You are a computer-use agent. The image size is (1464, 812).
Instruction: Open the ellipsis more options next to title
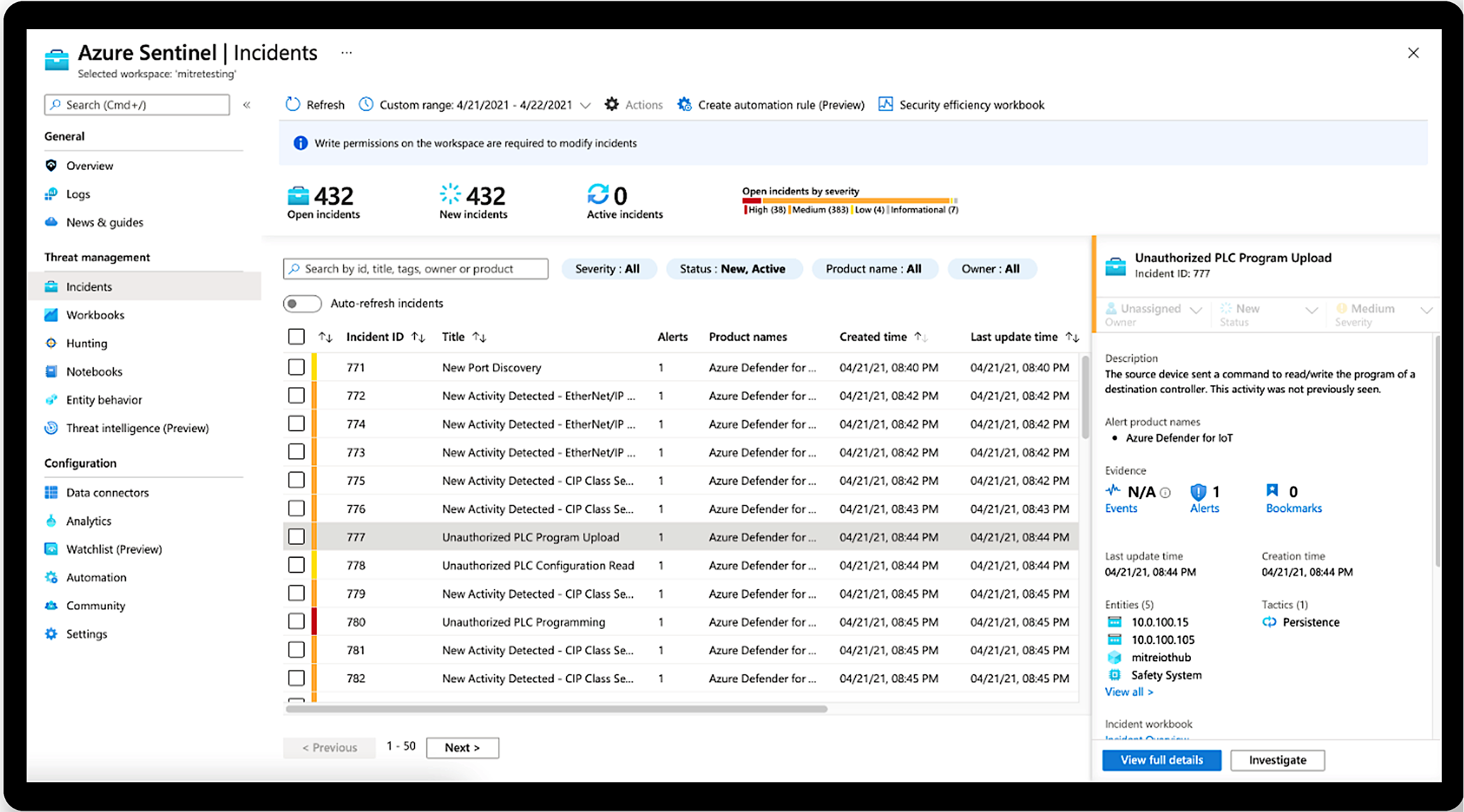click(346, 53)
